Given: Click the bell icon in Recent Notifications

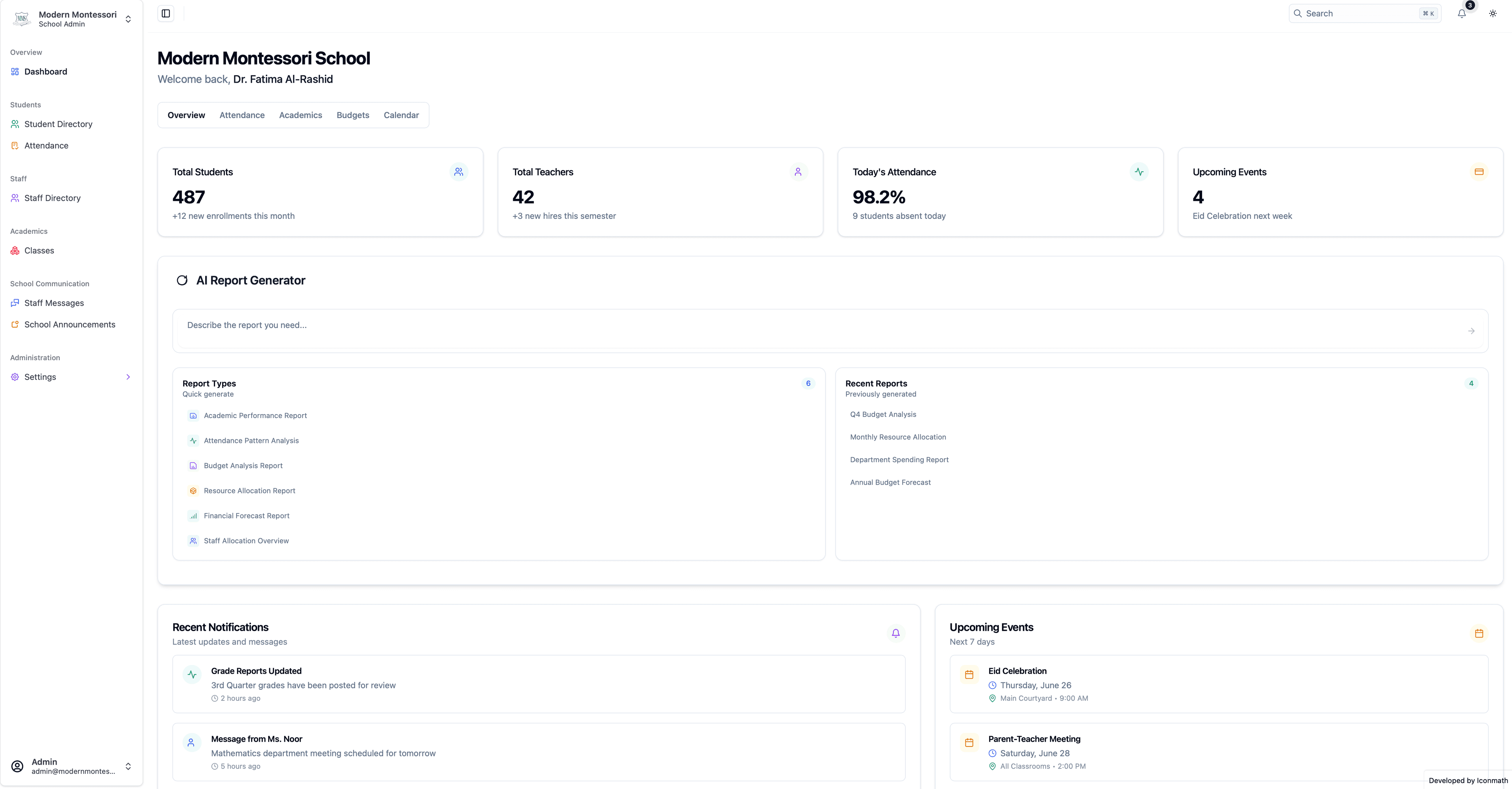Looking at the screenshot, I should point(896,633).
